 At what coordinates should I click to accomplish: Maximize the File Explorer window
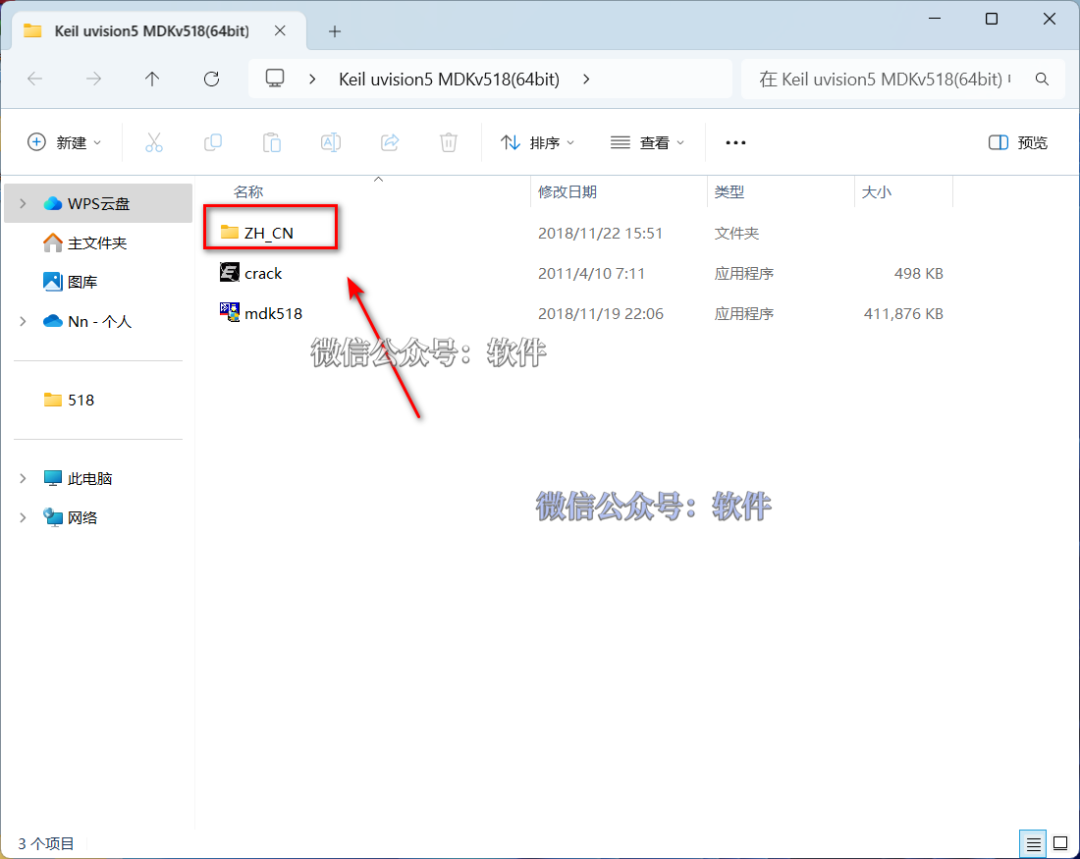[x=991, y=19]
